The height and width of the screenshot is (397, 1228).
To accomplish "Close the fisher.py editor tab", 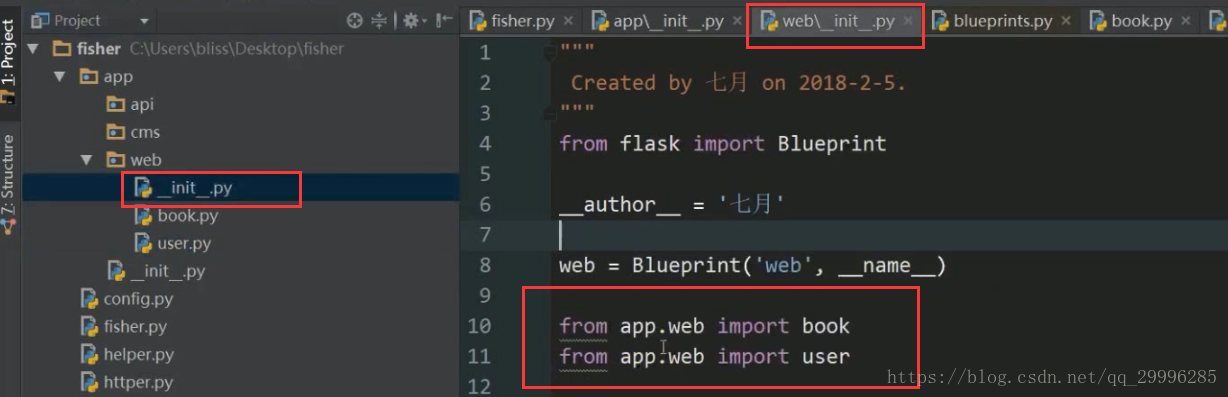I will click(x=569, y=20).
